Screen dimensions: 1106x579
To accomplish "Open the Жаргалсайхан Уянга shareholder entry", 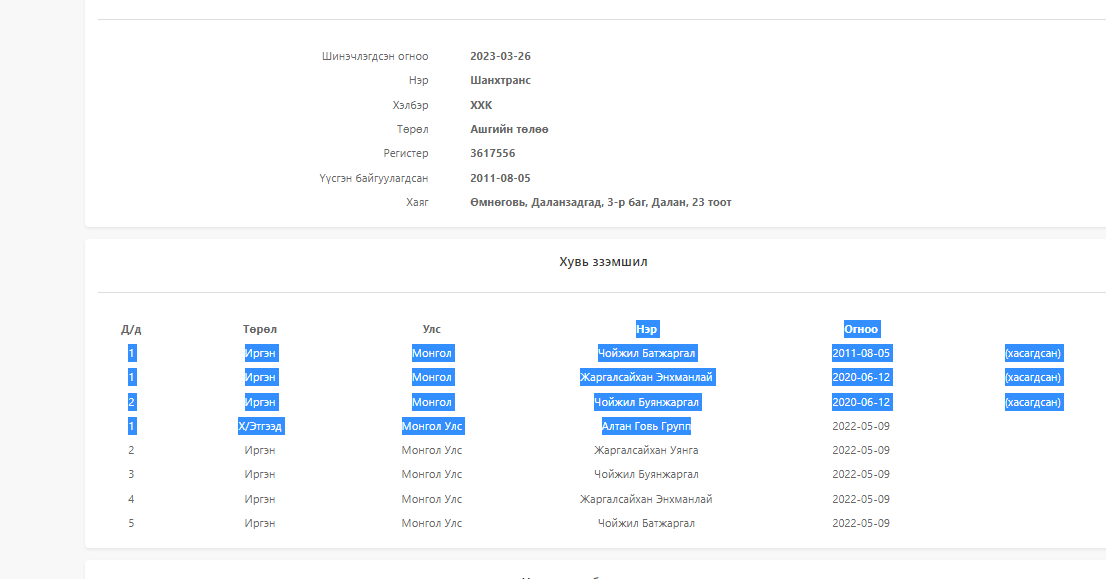I will (646, 450).
